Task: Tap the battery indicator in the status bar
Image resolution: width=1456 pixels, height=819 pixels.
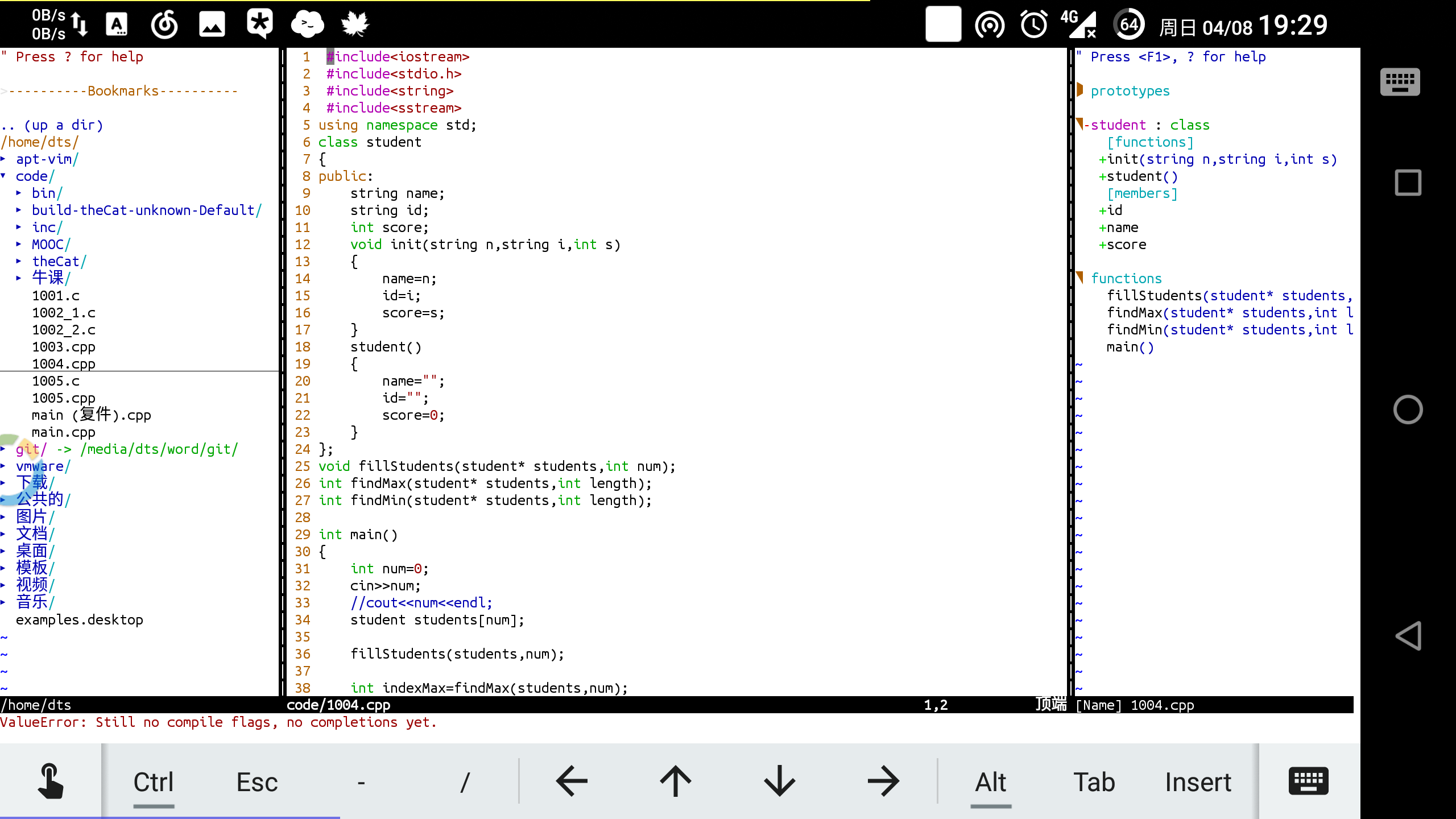Action: [x=1128, y=24]
